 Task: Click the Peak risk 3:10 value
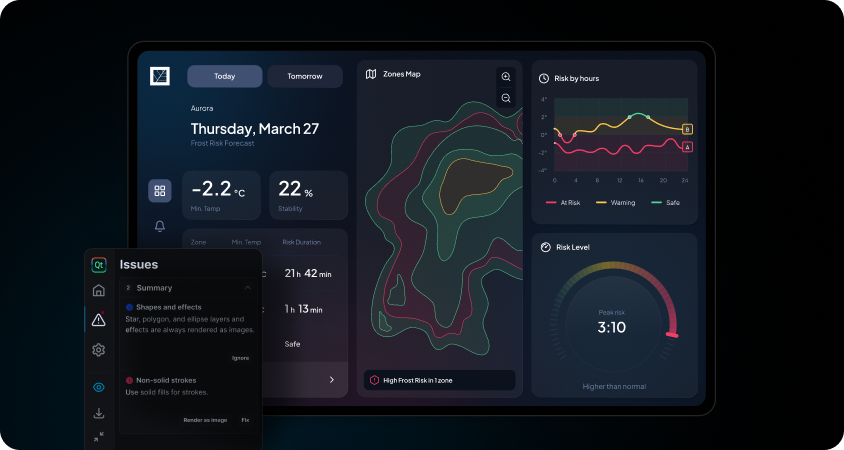[x=611, y=327]
